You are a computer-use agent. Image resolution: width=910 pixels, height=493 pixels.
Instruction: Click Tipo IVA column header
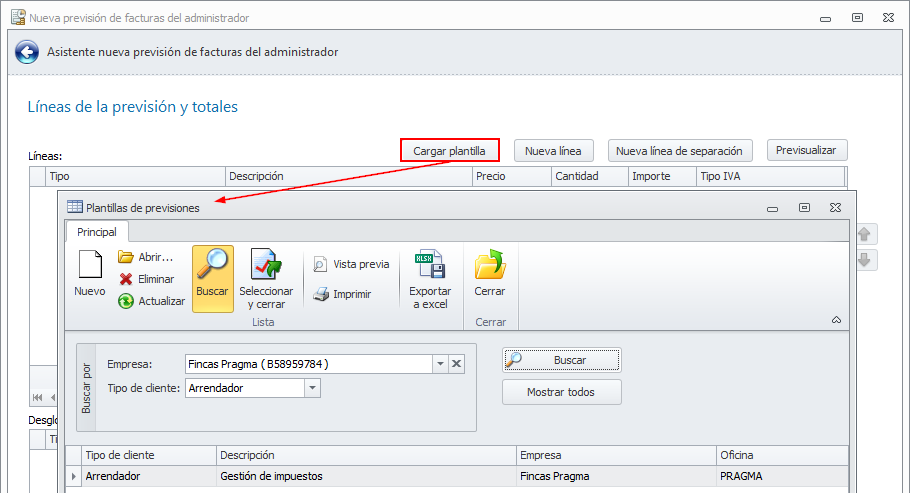[x=770, y=176]
